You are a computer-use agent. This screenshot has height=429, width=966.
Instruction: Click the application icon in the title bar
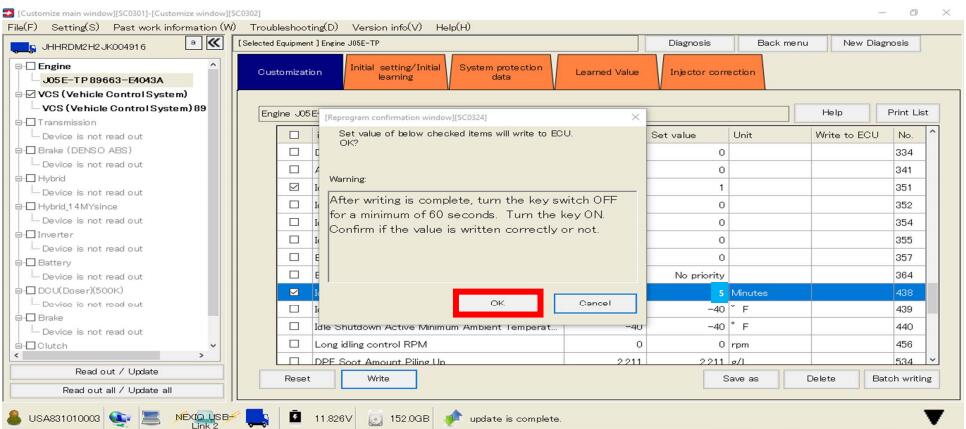(x=8, y=13)
